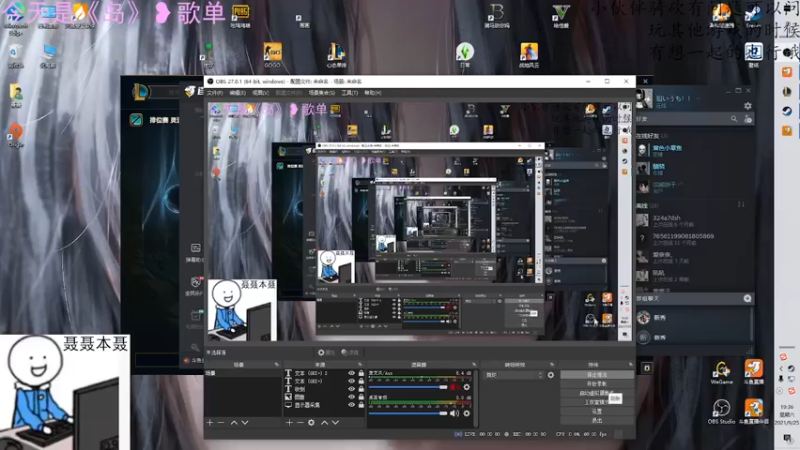Create new group chat plus icon
Image resolution: width=800 pixels, height=450 pixels.
(x=747, y=298)
